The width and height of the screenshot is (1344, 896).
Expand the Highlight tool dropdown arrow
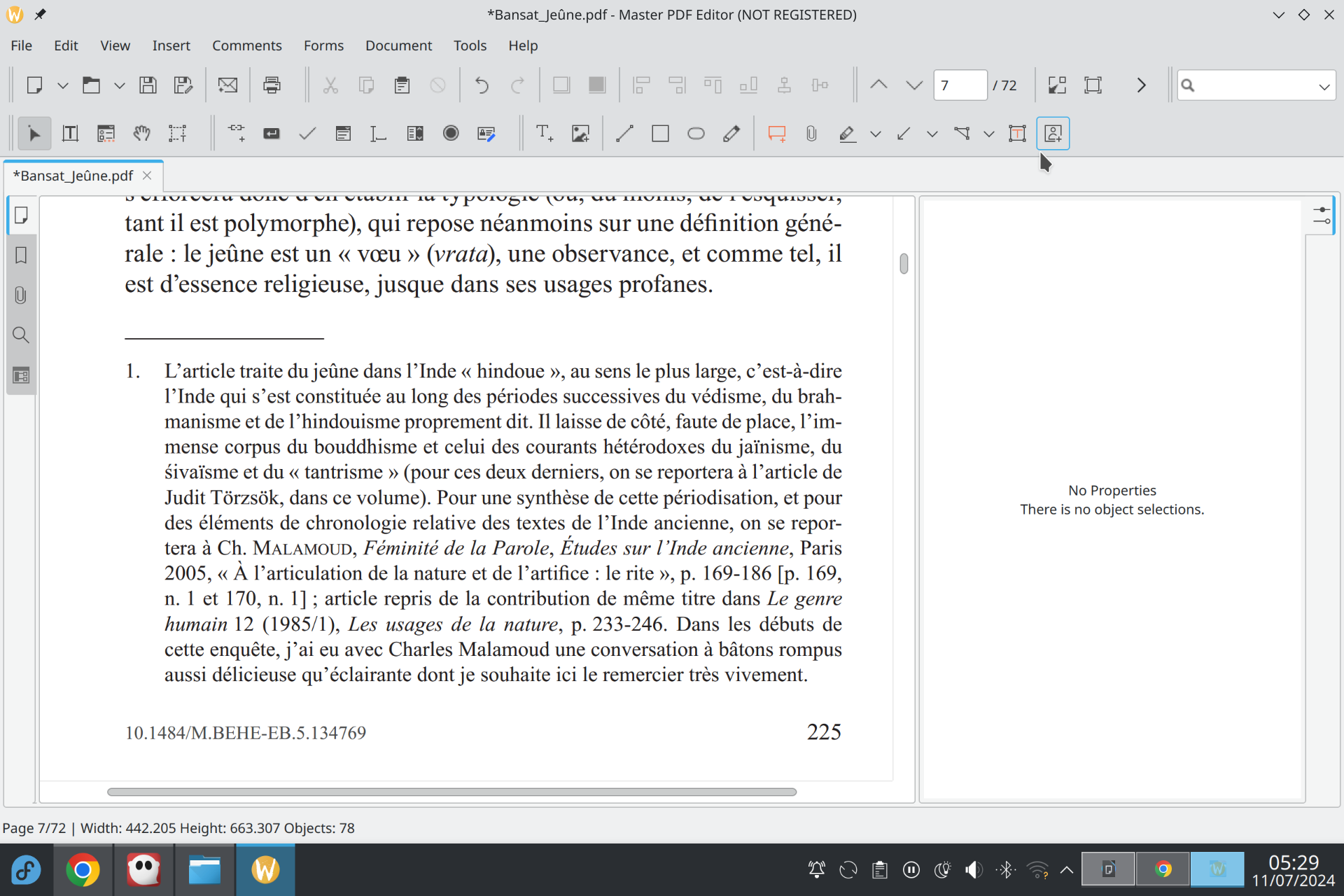coord(875,134)
